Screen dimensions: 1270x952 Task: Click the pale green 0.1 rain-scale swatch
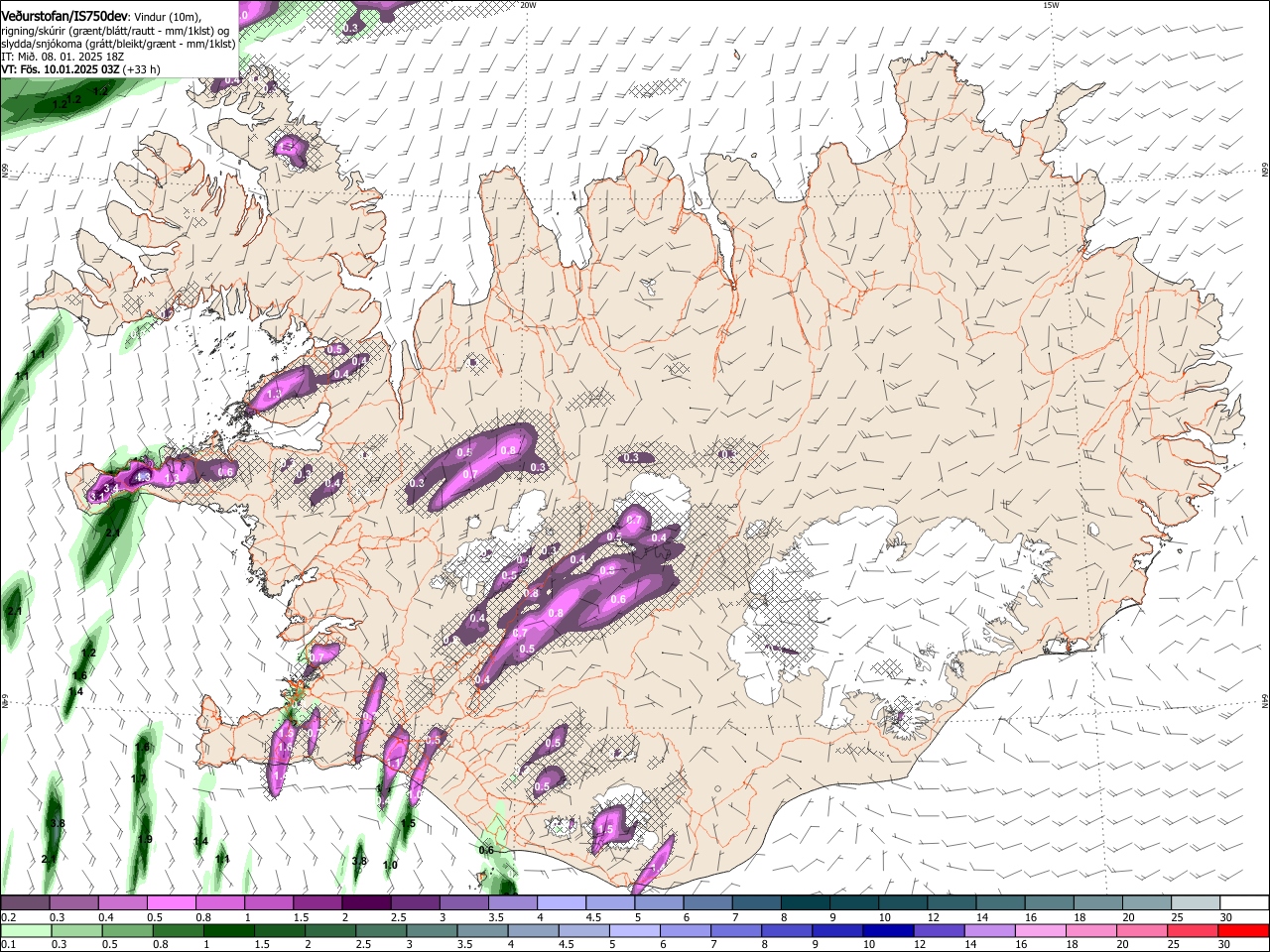click(x=25, y=931)
